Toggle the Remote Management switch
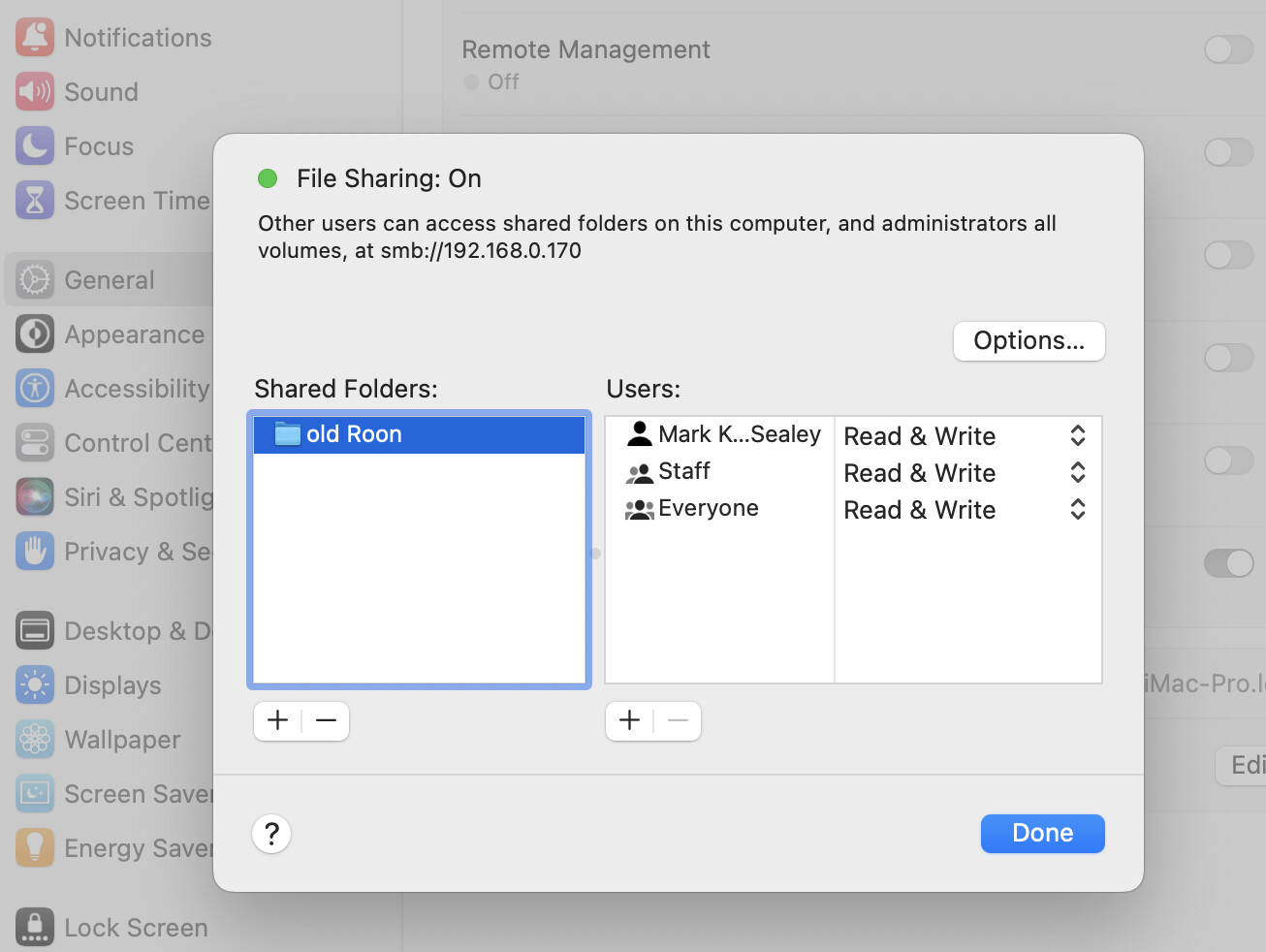This screenshot has width=1266, height=952. pos(1228,49)
